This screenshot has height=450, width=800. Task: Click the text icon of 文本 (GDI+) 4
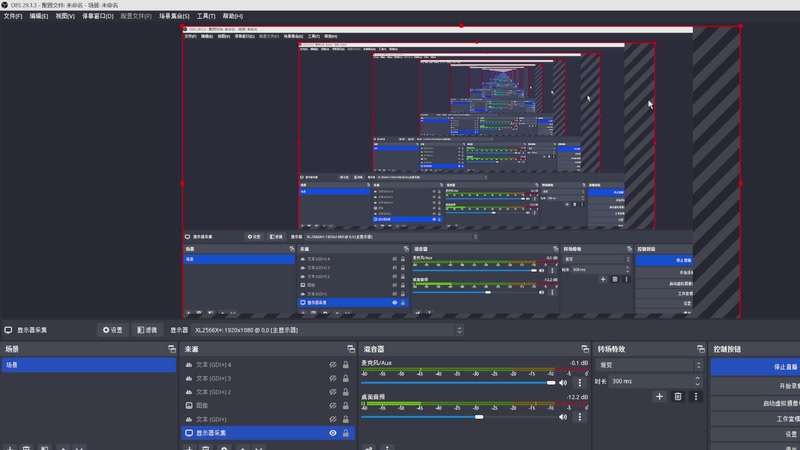(x=189, y=365)
